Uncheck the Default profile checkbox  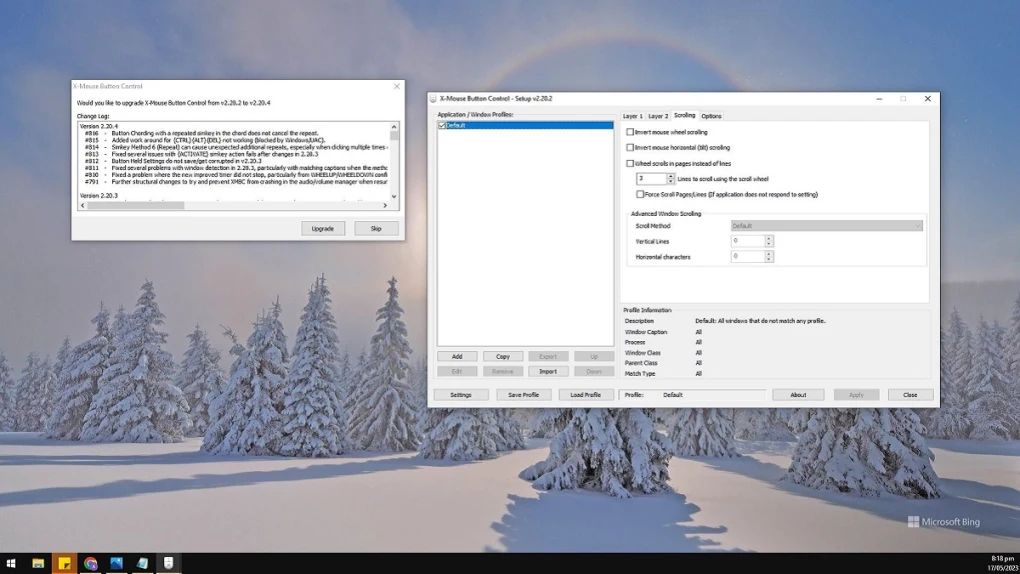442,125
